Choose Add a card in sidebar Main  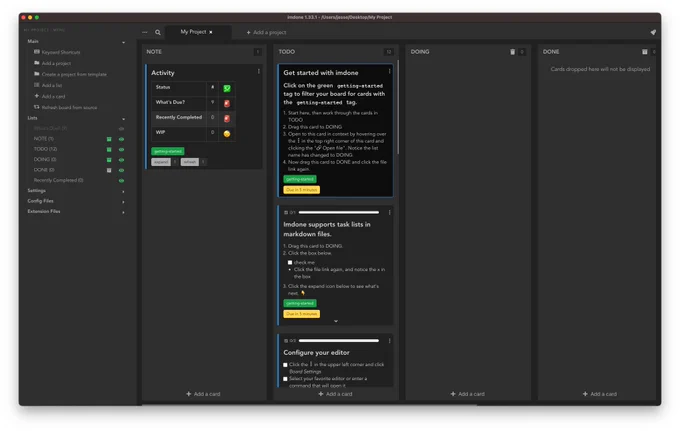click(49, 96)
